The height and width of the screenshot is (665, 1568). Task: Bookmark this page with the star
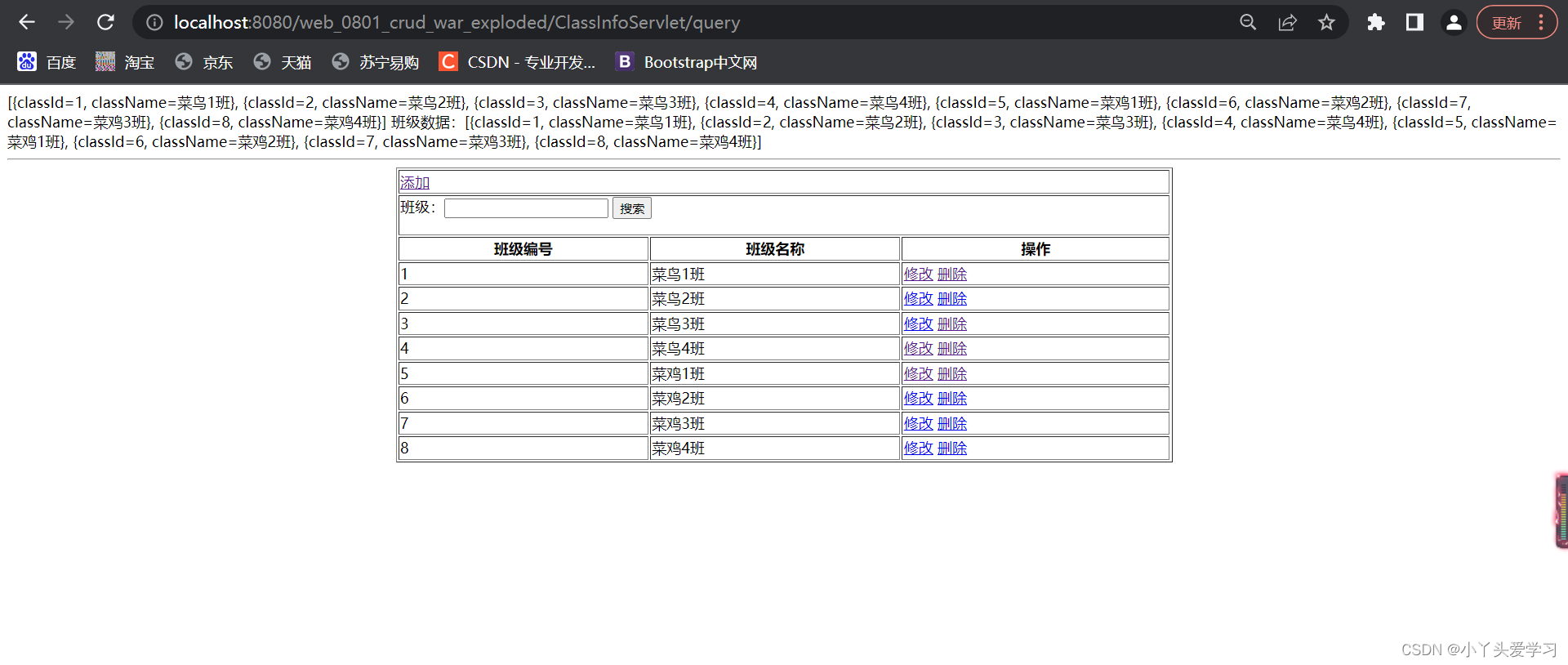(x=1326, y=22)
